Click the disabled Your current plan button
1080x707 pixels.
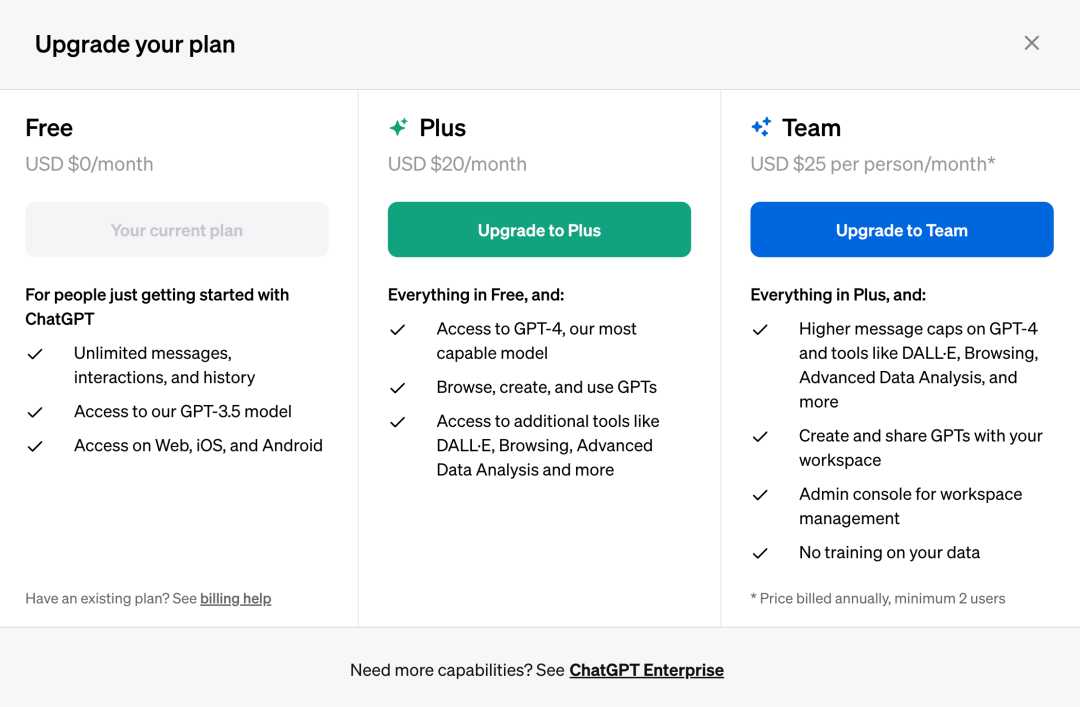pyautogui.click(x=177, y=230)
